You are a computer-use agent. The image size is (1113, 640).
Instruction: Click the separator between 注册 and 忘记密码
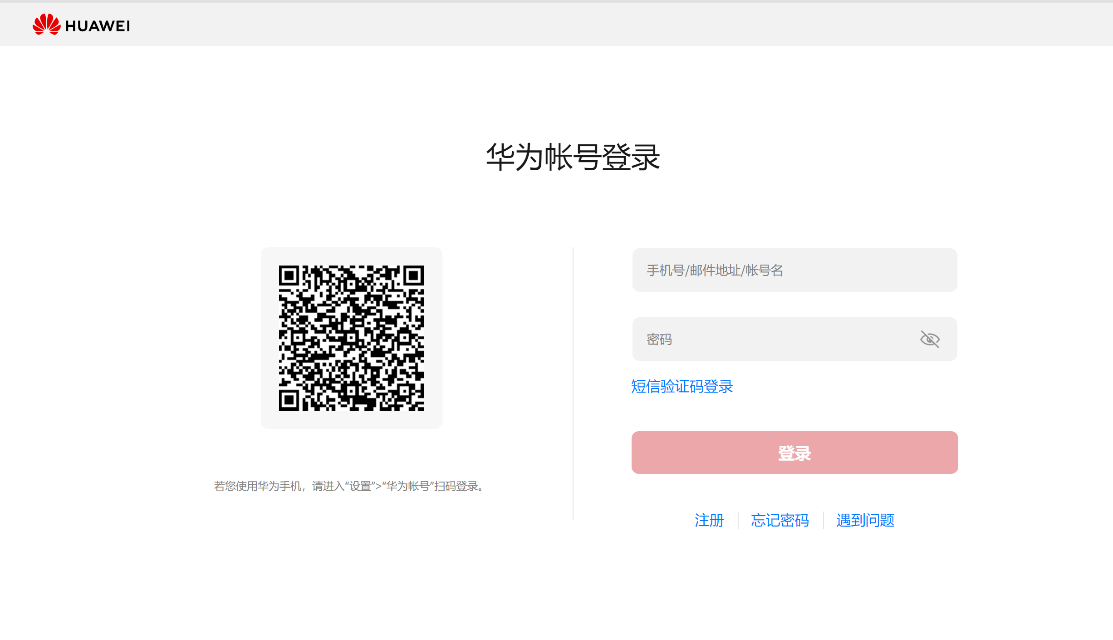(x=738, y=520)
